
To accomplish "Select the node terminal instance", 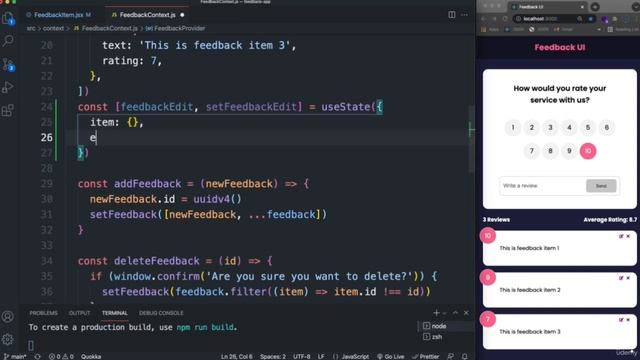I will (445, 326).
